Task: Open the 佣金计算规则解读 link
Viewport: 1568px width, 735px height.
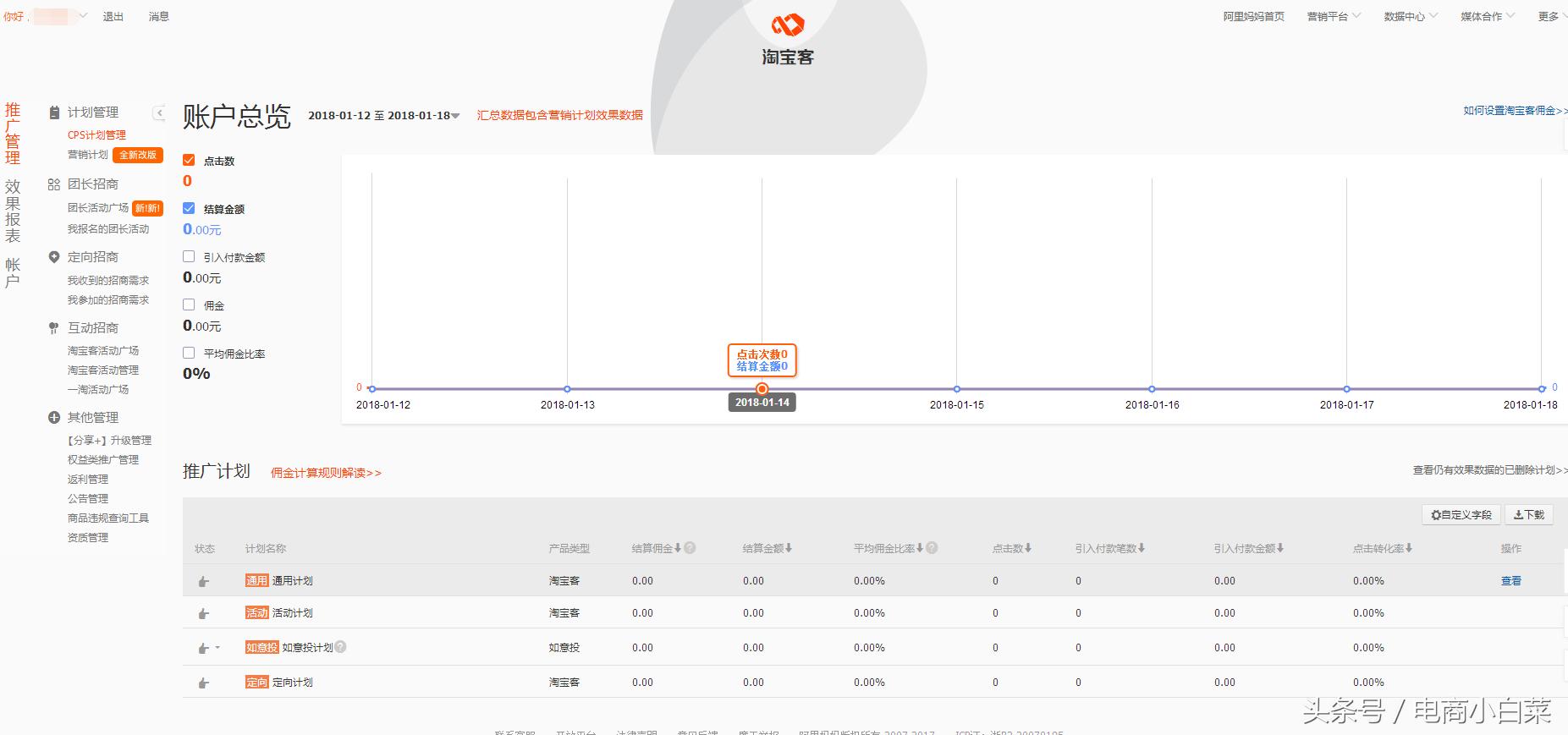Action: (x=326, y=473)
